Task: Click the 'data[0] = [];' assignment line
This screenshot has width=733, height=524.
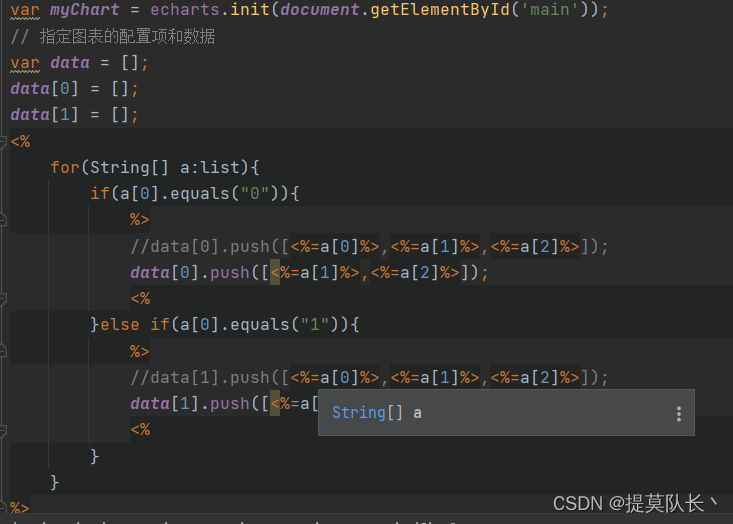Action: [74, 89]
